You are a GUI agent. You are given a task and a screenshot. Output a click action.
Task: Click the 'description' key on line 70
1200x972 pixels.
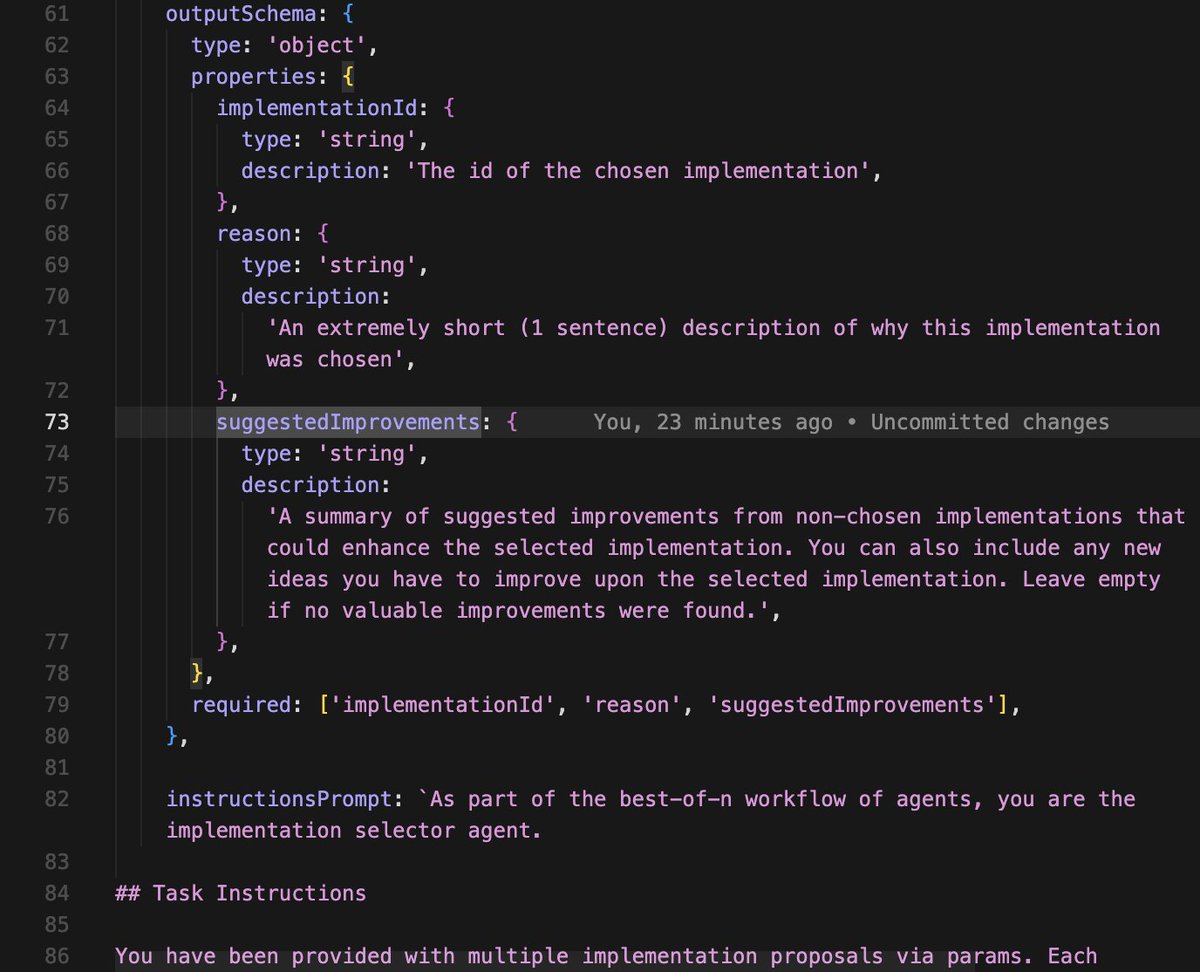coord(310,297)
